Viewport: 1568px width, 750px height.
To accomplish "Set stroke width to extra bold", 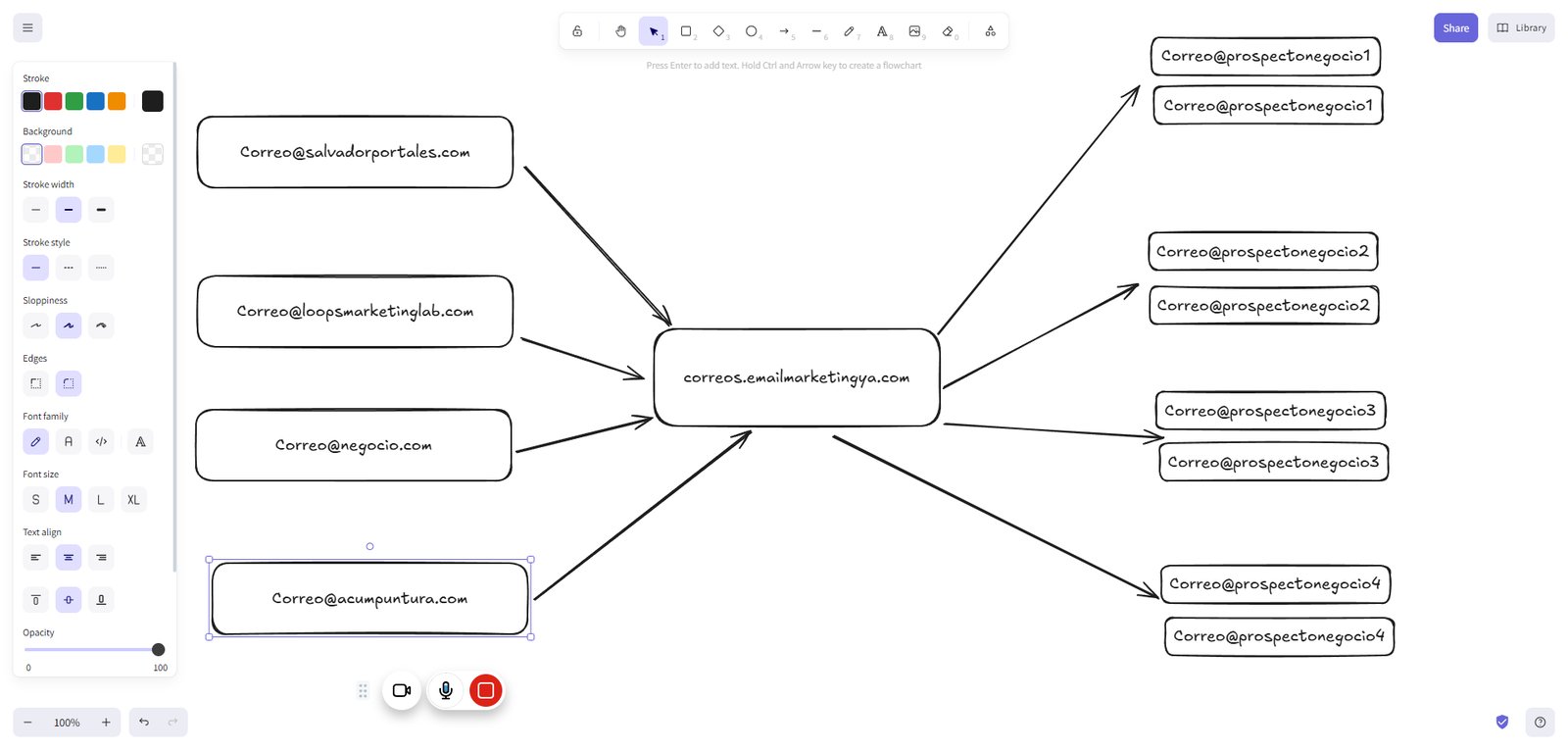I will pos(101,210).
